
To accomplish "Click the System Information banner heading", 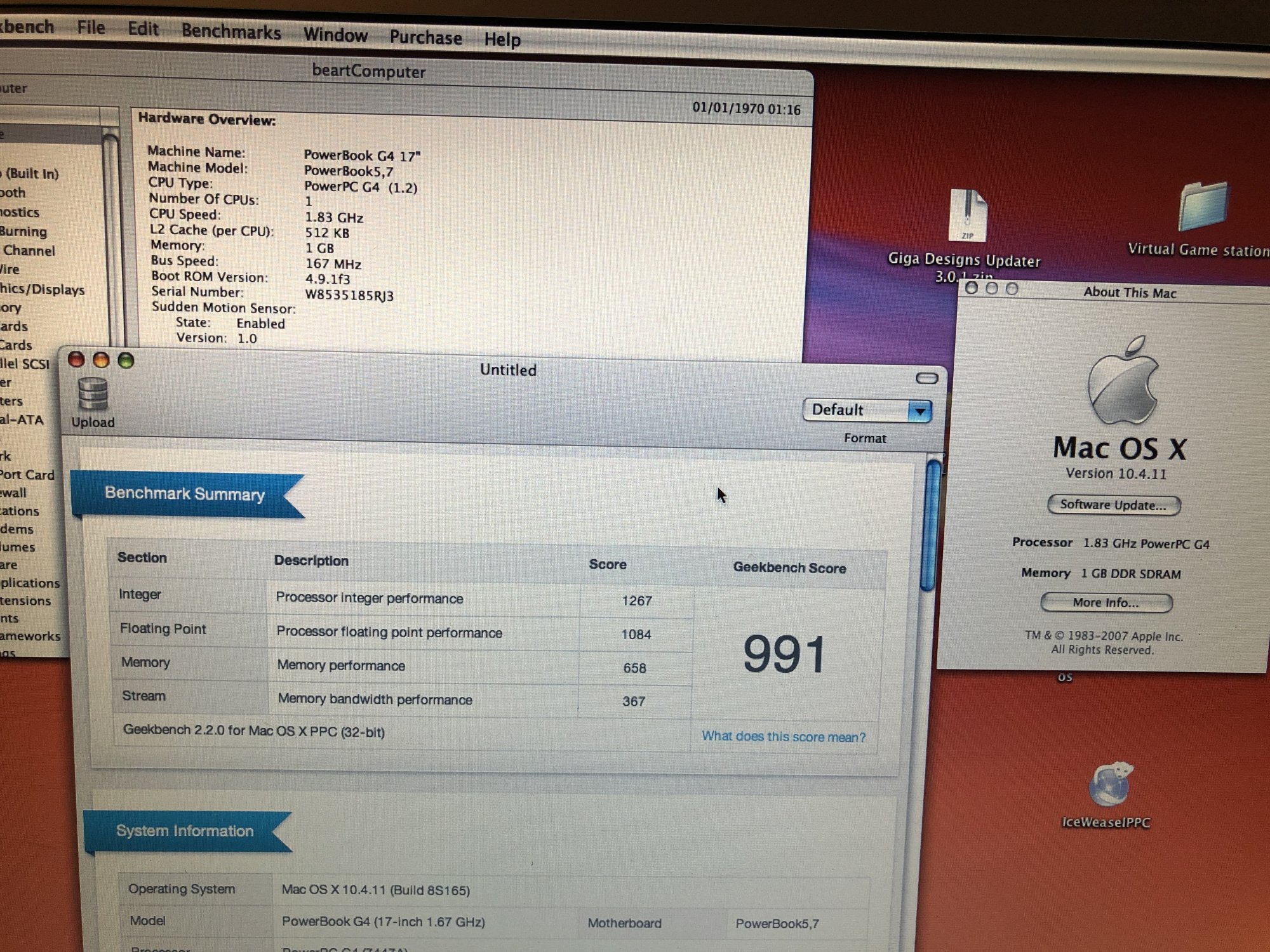I will click(x=185, y=831).
